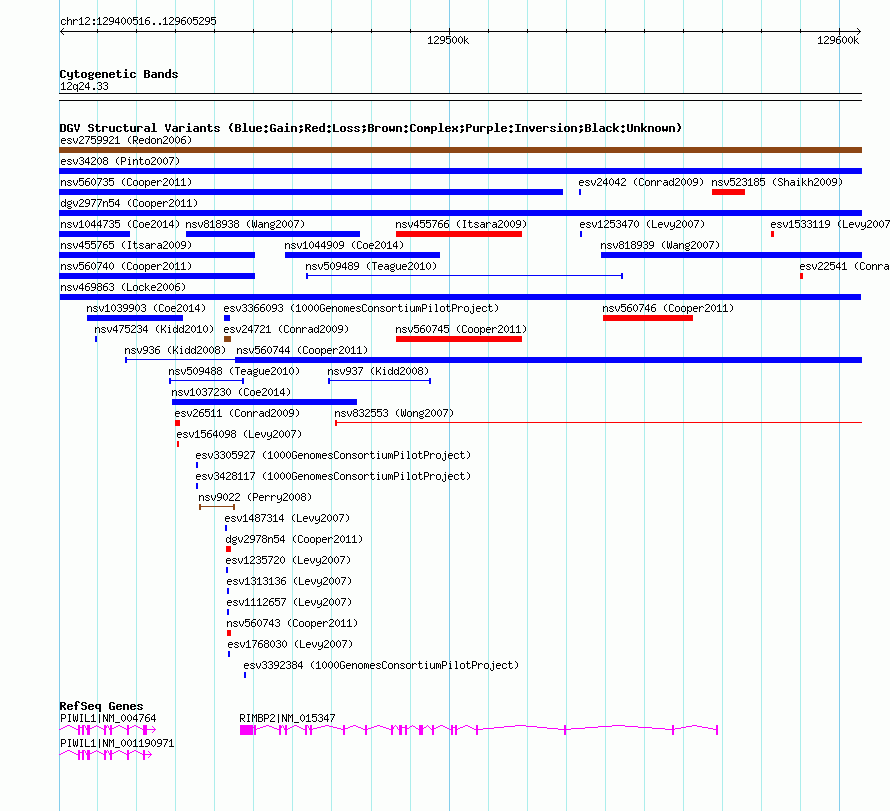Select esv1487314 (Levy2007) label
The image size is (890, 811).
[x=287, y=518]
